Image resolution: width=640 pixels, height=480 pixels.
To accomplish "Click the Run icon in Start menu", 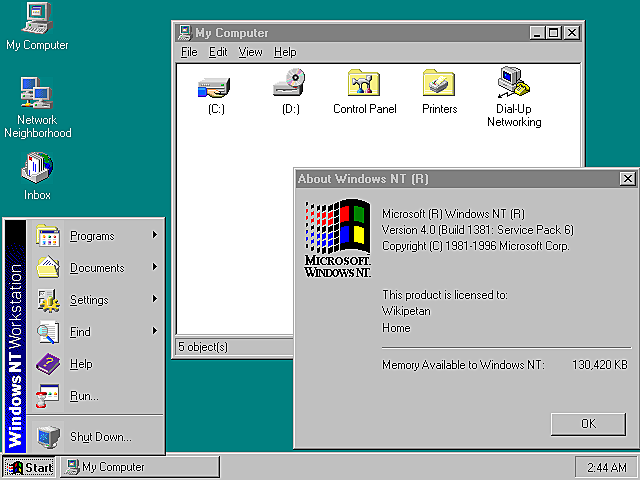I will [48, 396].
